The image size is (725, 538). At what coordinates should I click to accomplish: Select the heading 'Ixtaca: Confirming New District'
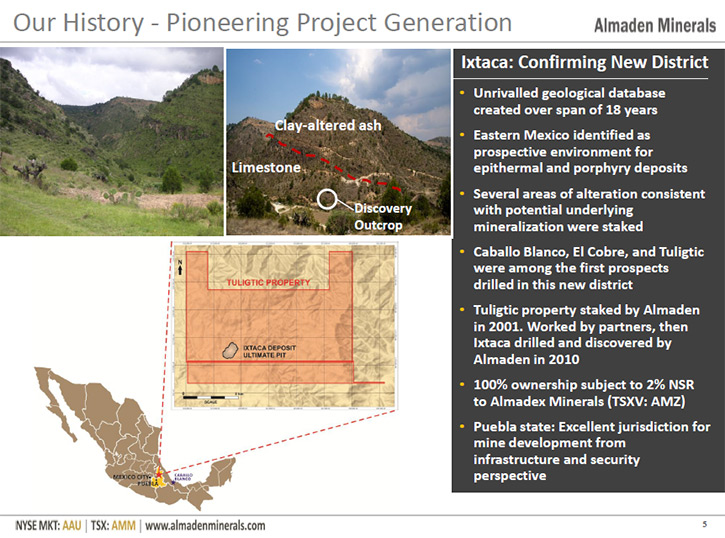(584, 62)
